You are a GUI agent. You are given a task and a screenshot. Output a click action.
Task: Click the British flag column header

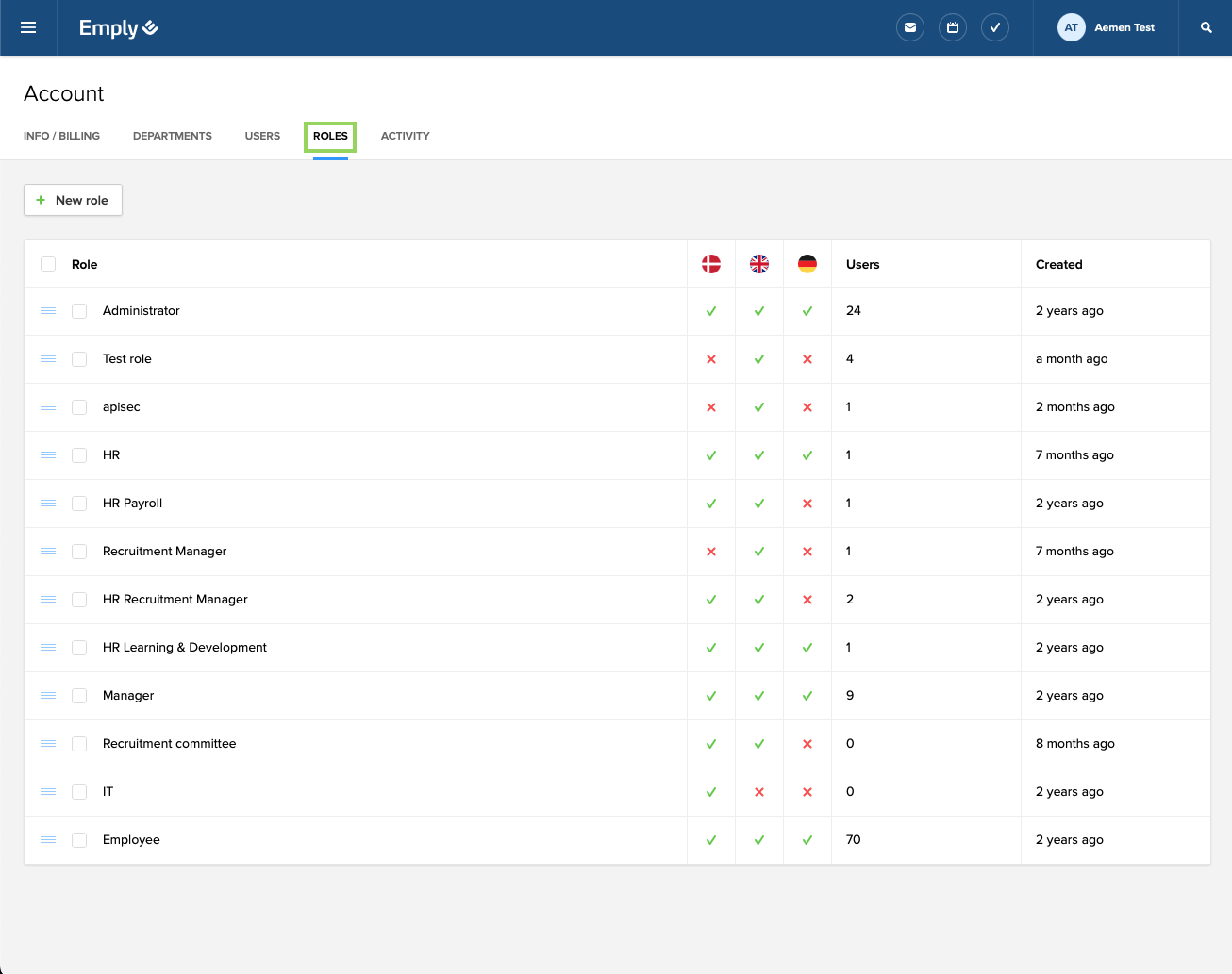[x=758, y=264]
